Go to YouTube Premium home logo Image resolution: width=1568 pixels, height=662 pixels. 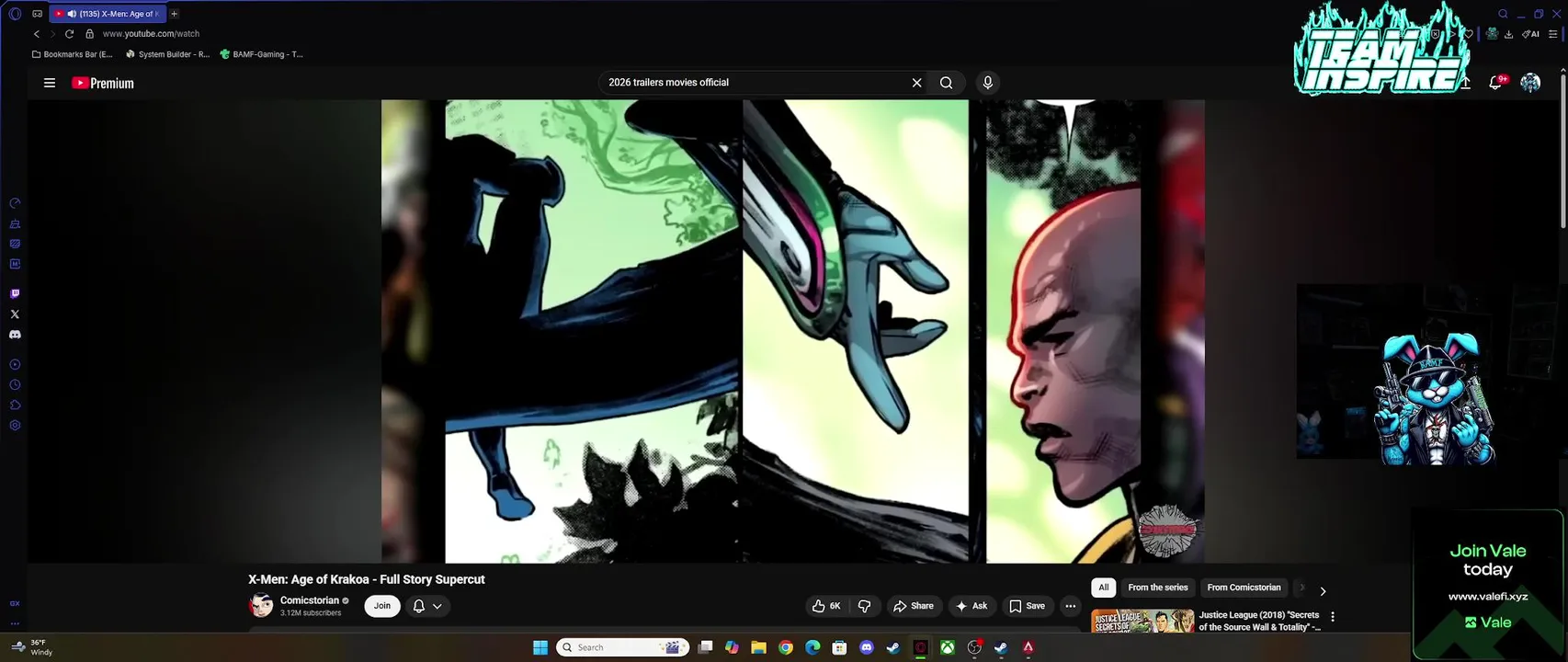click(x=103, y=83)
